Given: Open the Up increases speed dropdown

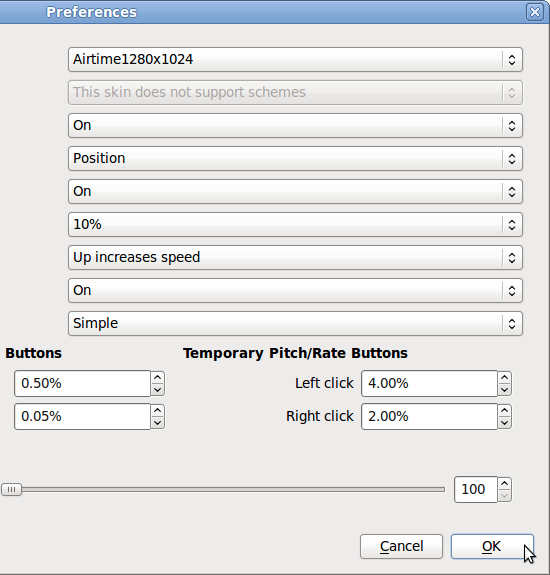Looking at the screenshot, I should 295,257.
